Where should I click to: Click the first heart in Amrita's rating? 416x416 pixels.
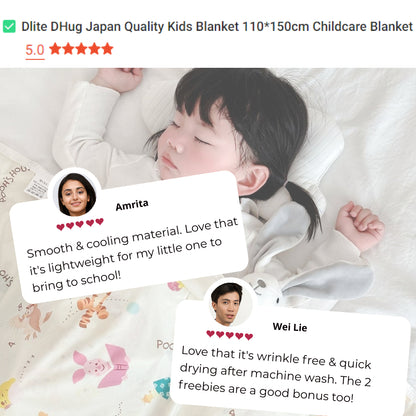pyautogui.click(x=60, y=227)
